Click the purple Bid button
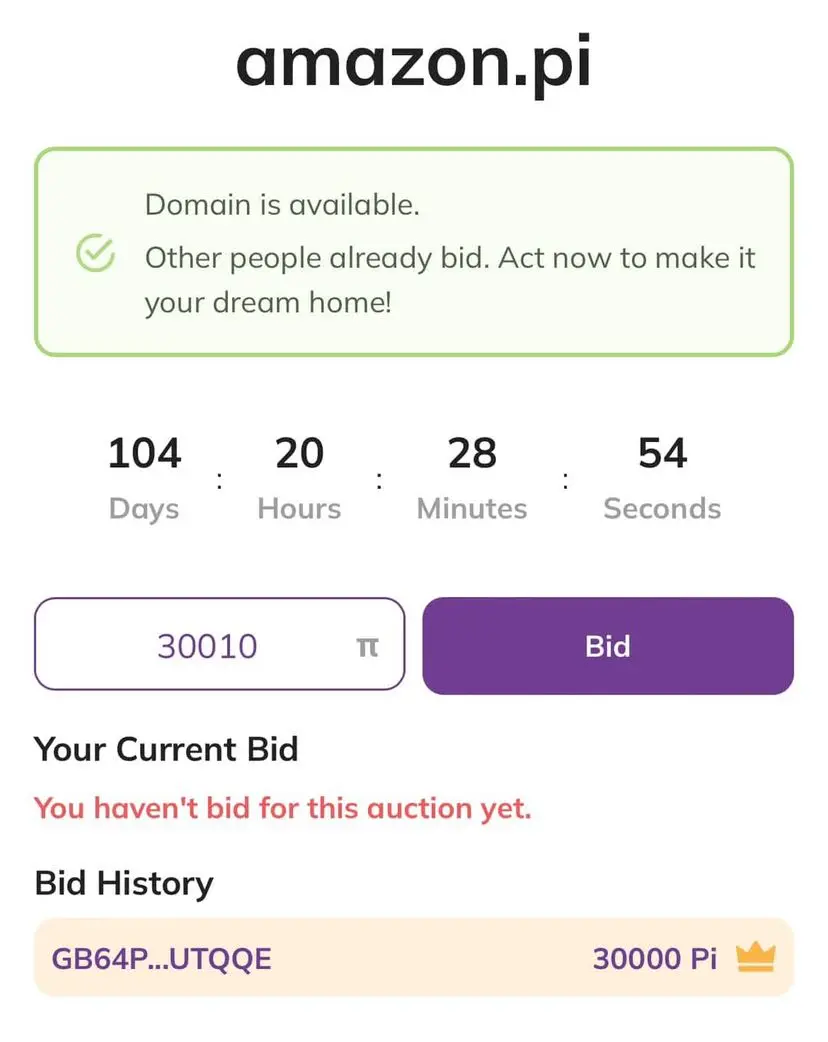The image size is (828, 1042). pyautogui.click(x=608, y=646)
